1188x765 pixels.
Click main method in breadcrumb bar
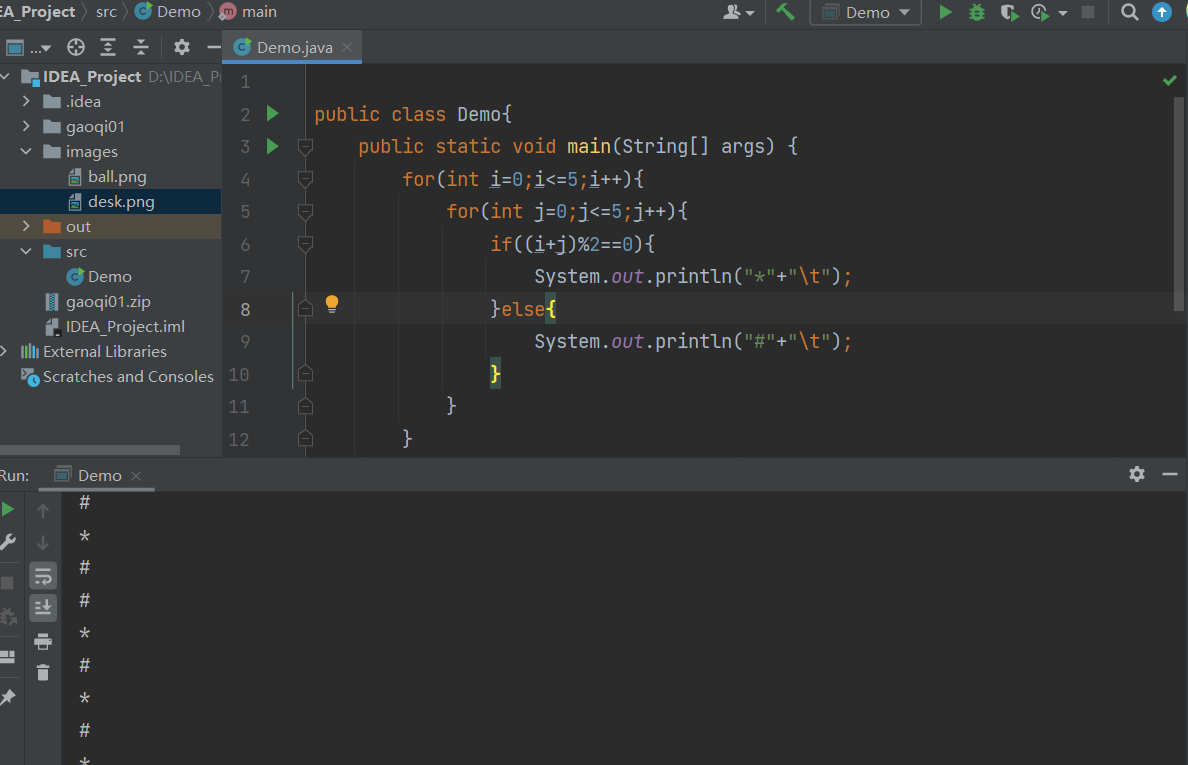(x=249, y=12)
